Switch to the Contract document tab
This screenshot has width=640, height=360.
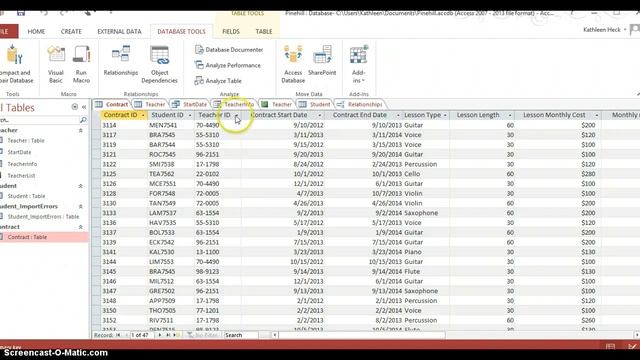click(112, 104)
